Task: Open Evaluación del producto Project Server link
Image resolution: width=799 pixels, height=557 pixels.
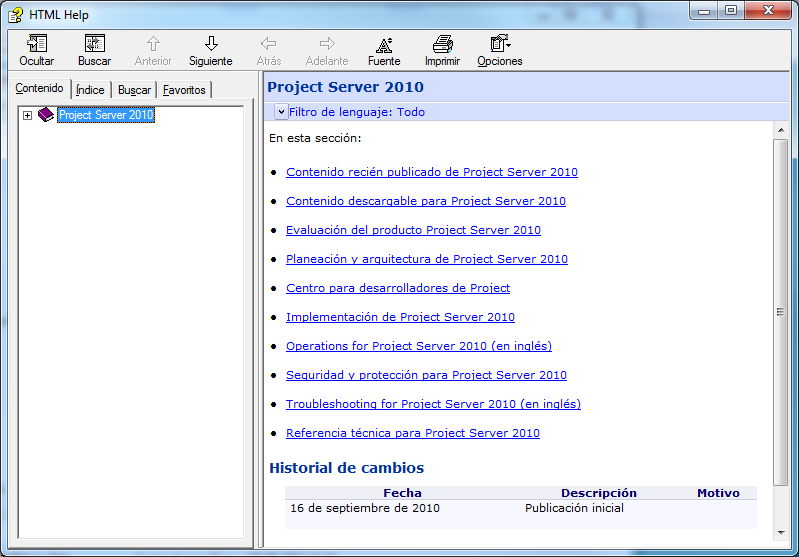Action: coord(413,230)
